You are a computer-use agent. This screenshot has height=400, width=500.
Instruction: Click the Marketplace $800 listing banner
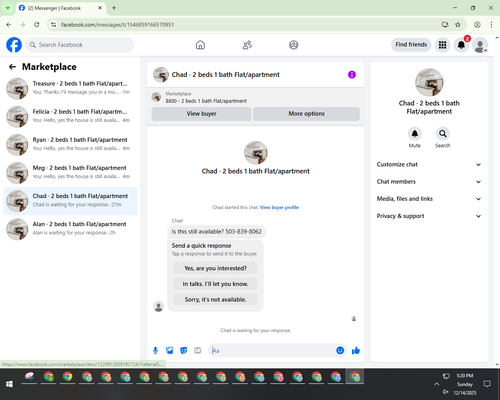click(256, 97)
